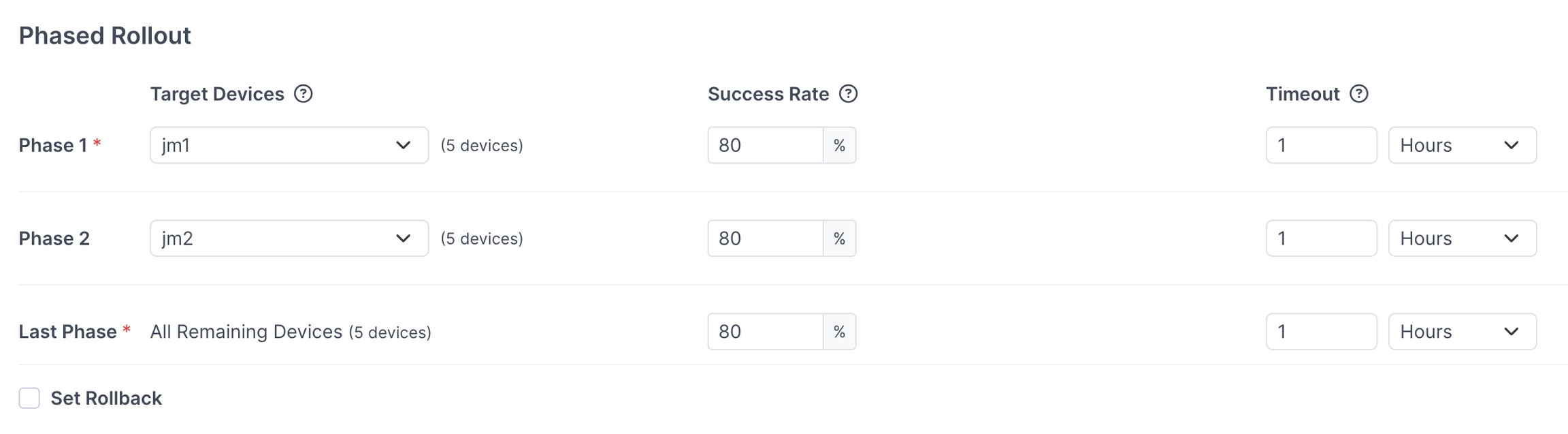
Task: Click the Phase 2 timeout value field
Action: [x=1320, y=238]
